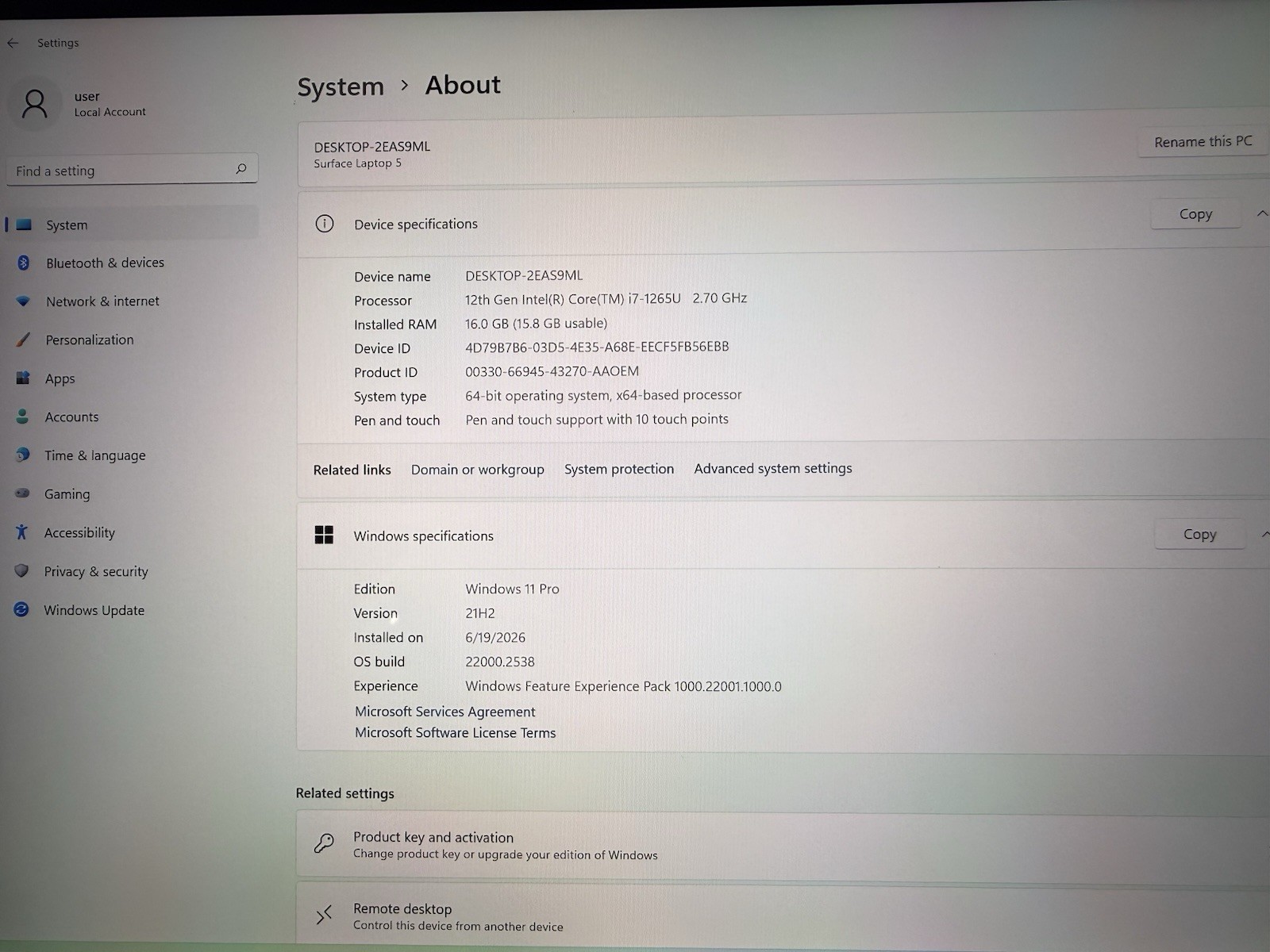Click the Gaming controller icon
Viewport: 1270px width, 952px height.
22,493
